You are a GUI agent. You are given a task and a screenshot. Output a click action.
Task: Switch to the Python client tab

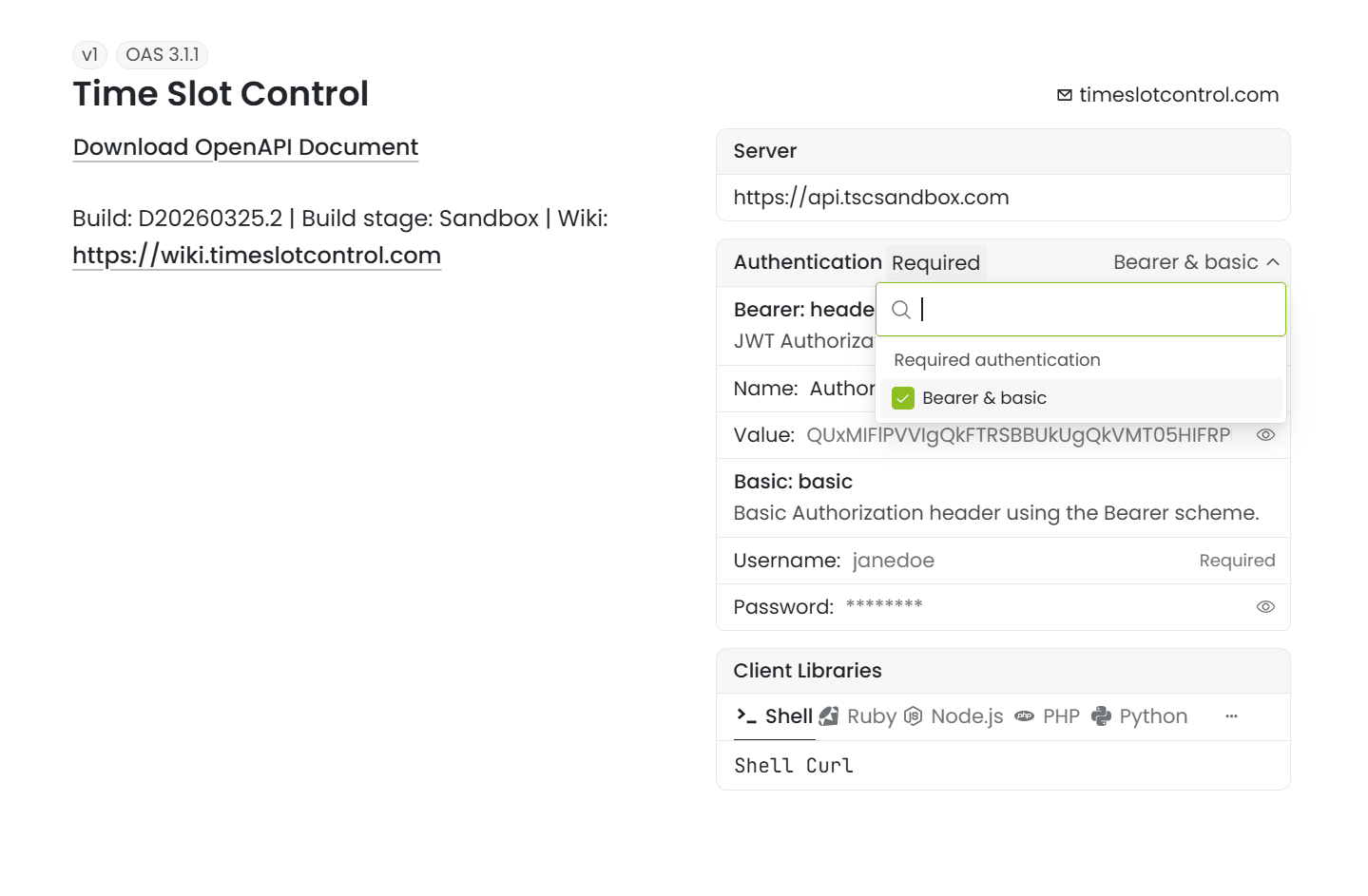(1152, 716)
